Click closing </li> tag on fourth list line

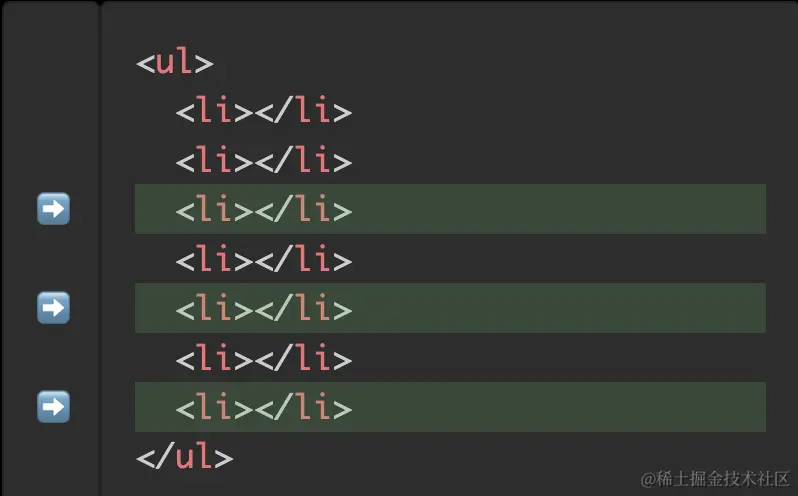pos(303,260)
